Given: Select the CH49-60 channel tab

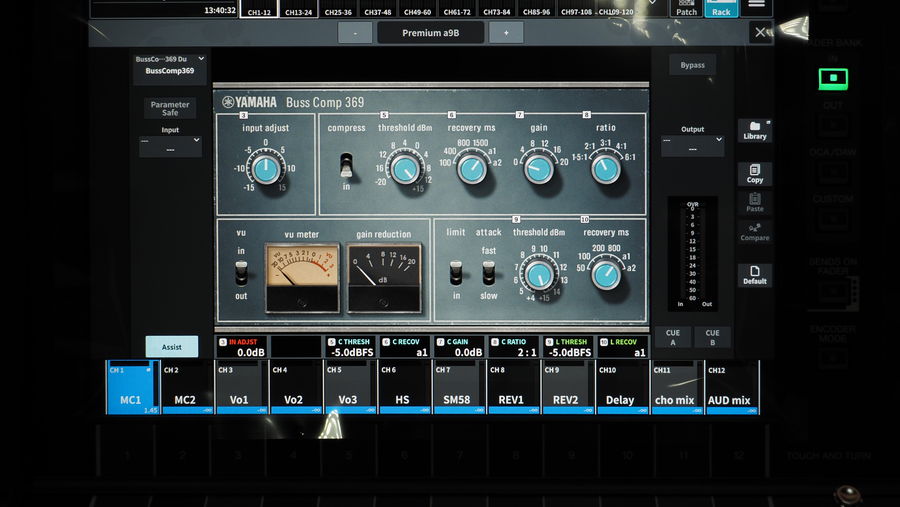Looking at the screenshot, I should click(x=418, y=12).
